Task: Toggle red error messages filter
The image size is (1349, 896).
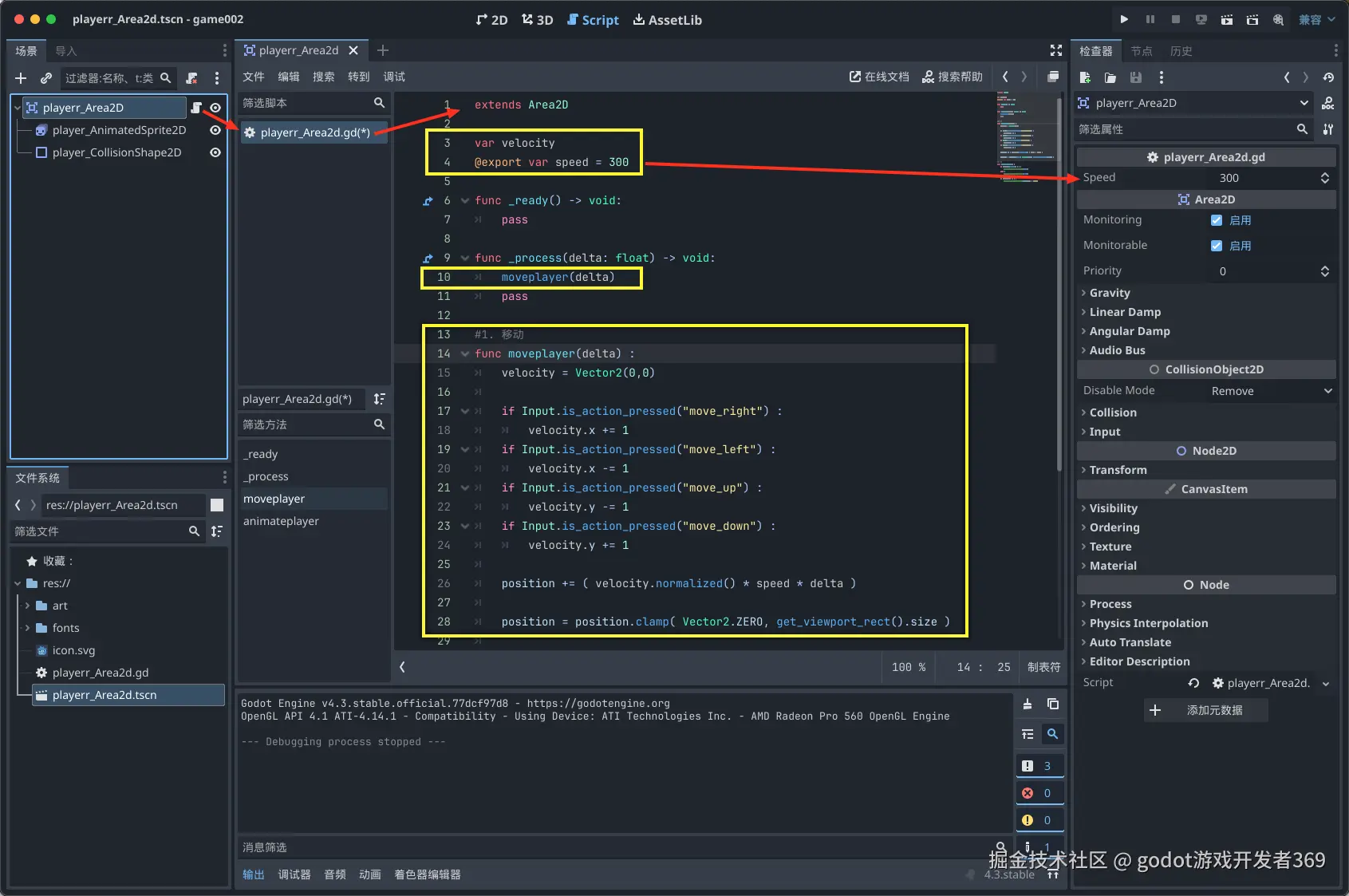Action: pos(1039,793)
